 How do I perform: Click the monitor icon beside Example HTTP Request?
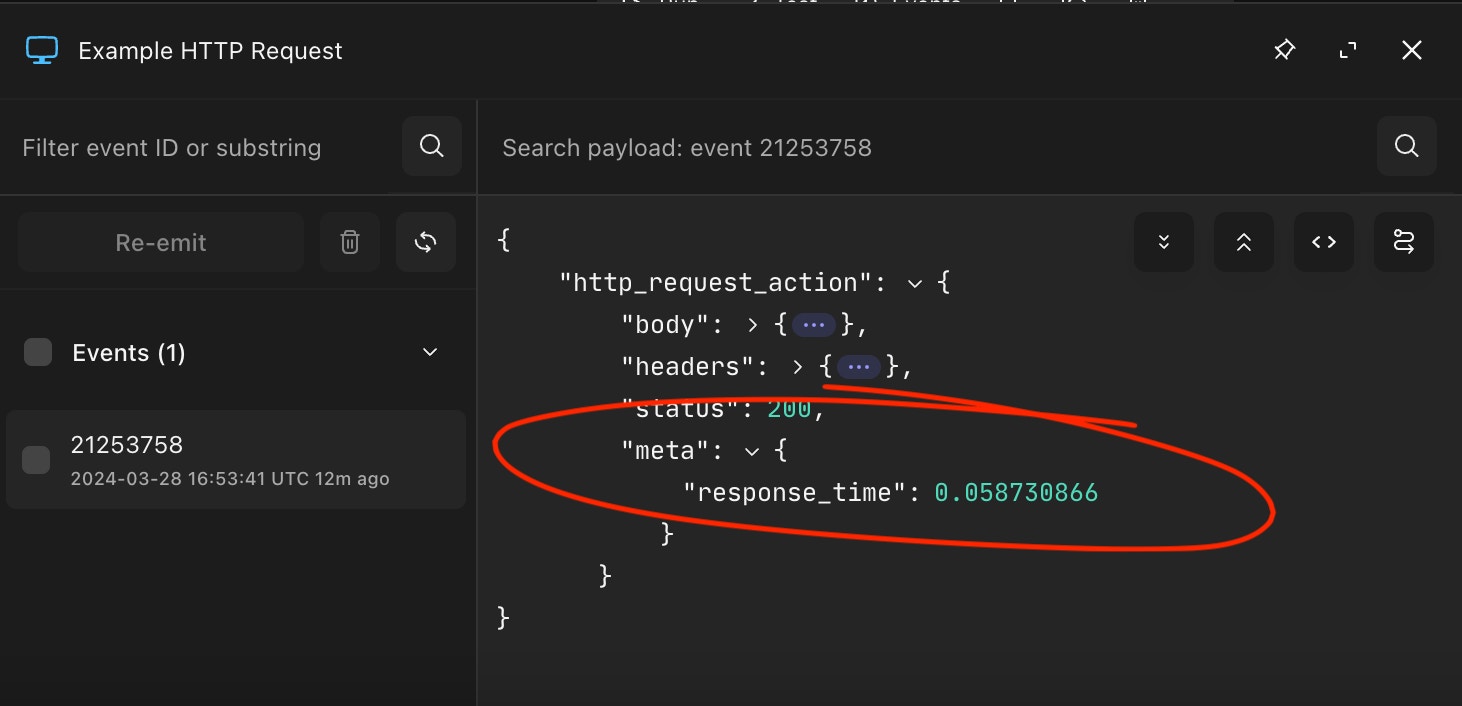tap(41, 50)
